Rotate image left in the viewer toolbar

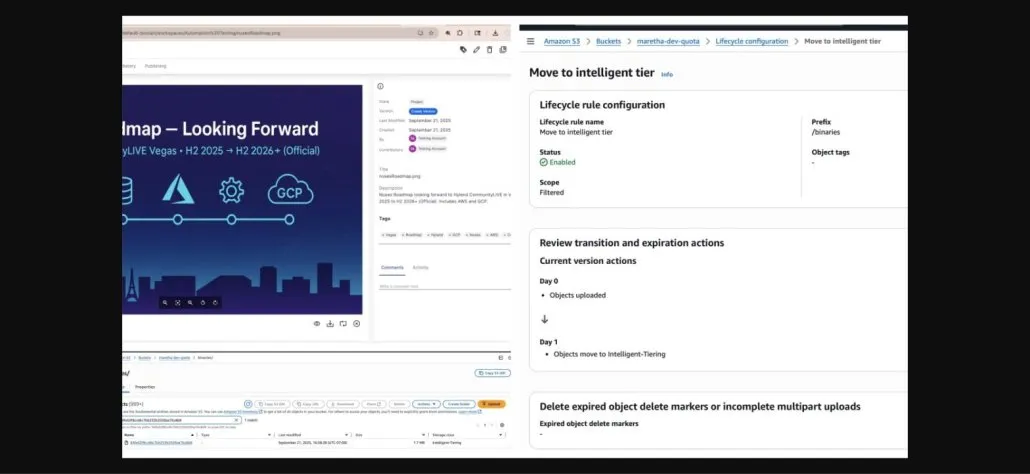tap(202, 303)
